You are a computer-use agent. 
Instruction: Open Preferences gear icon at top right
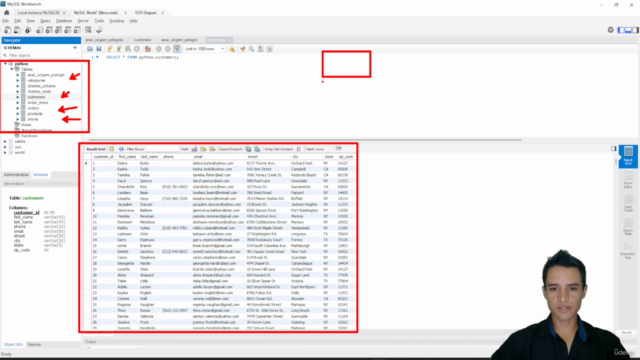[x=611, y=30]
